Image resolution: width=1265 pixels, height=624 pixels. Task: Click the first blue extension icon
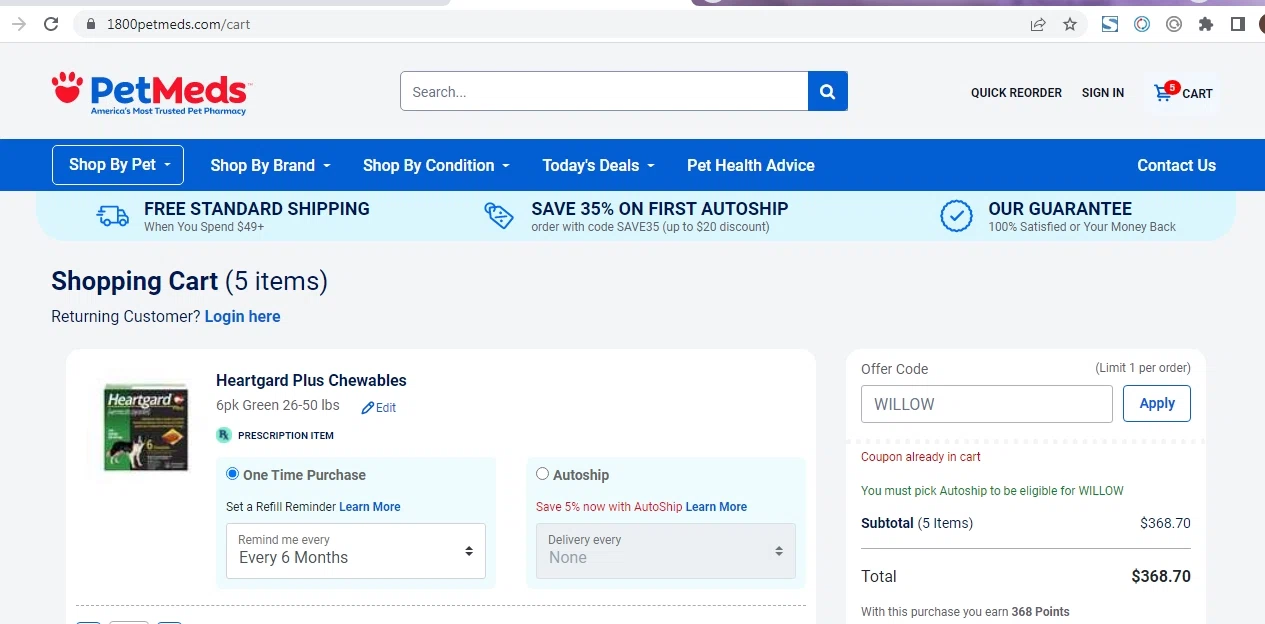[x=1110, y=24]
